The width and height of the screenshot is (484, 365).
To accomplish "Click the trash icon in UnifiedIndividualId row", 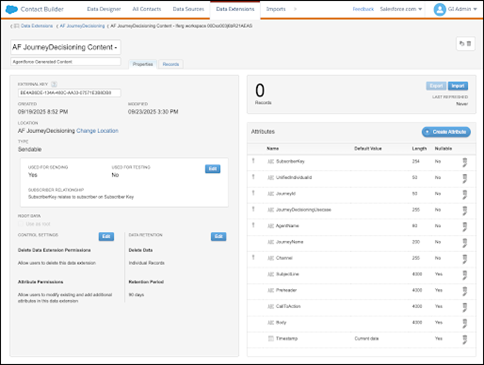I will (x=465, y=177).
